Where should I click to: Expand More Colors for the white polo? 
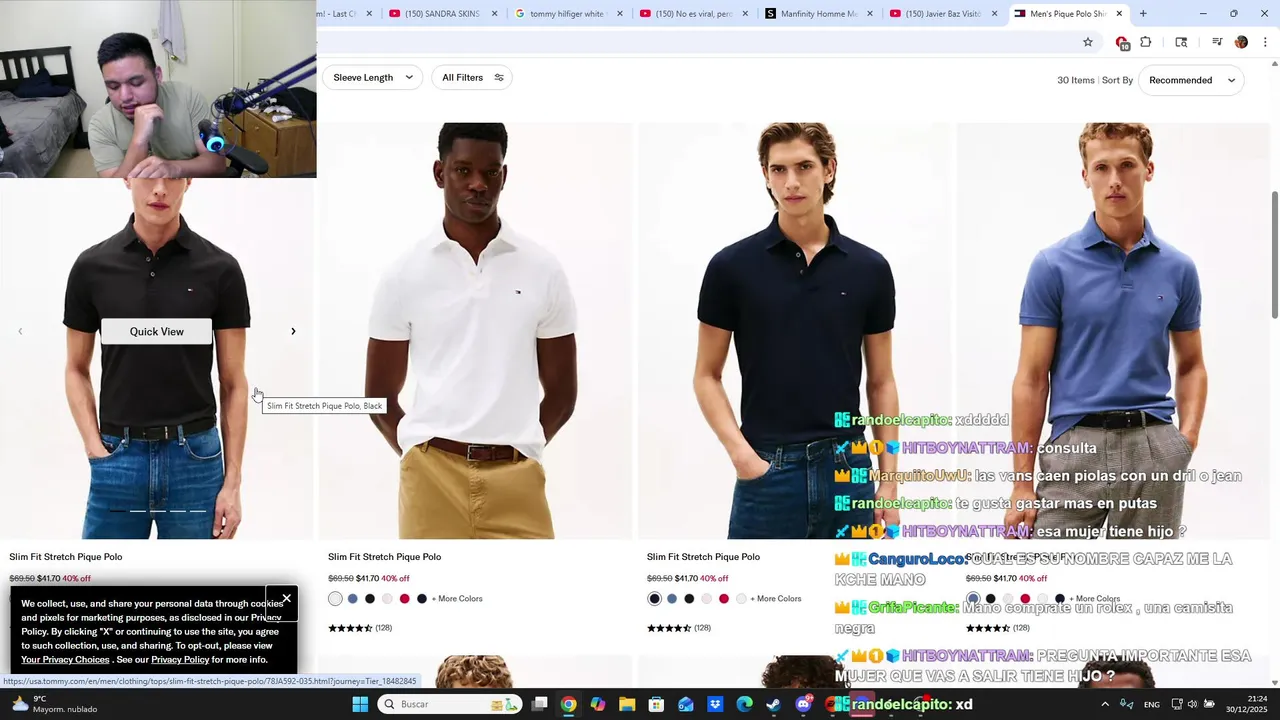[x=457, y=599]
